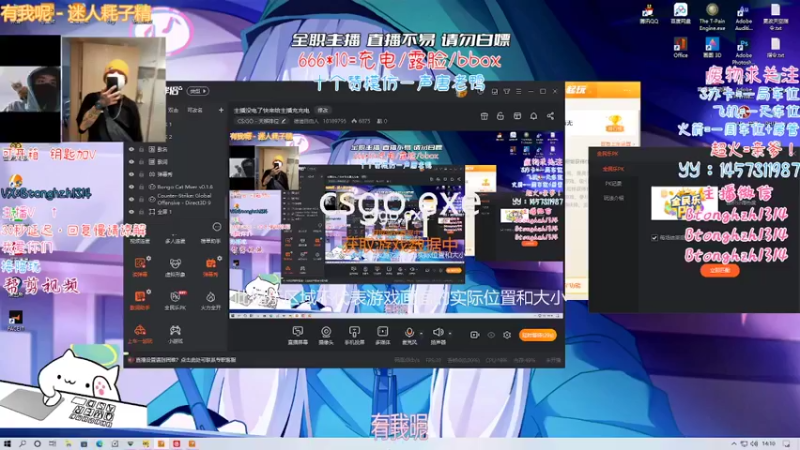The width and height of the screenshot is (800, 450).
Task: Mute the microphone in the bottom bar
Action: (409, 333)
